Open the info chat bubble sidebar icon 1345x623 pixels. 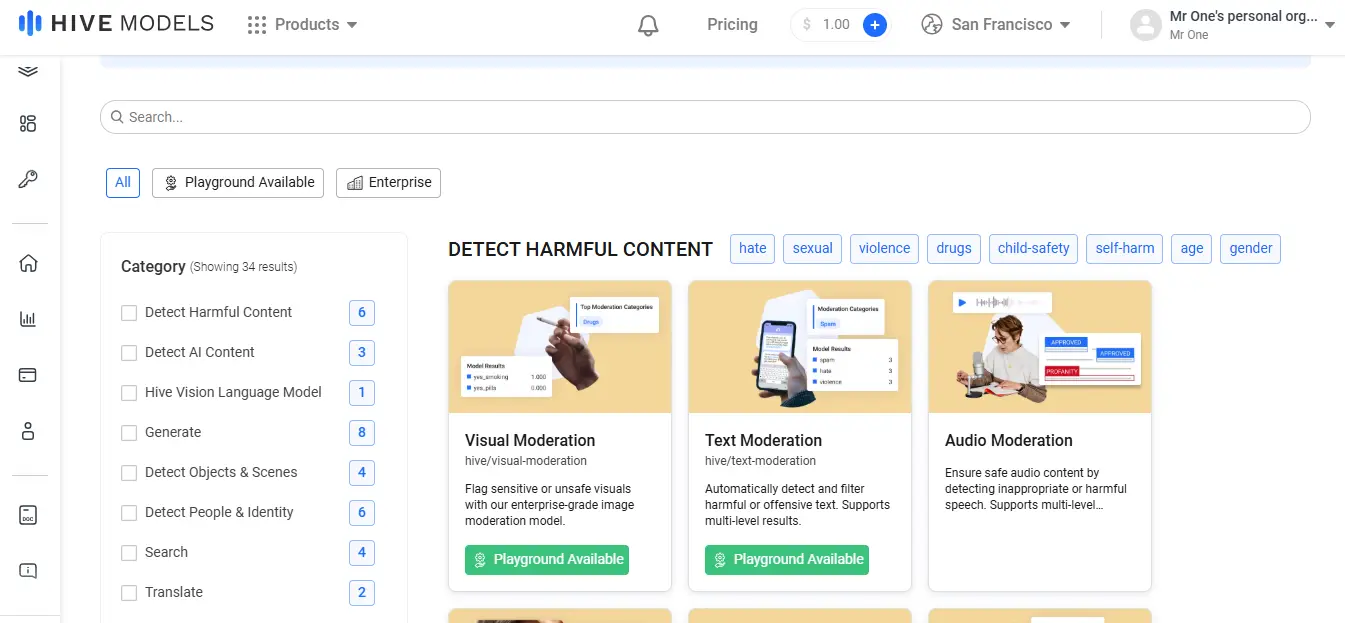[28, 571]
